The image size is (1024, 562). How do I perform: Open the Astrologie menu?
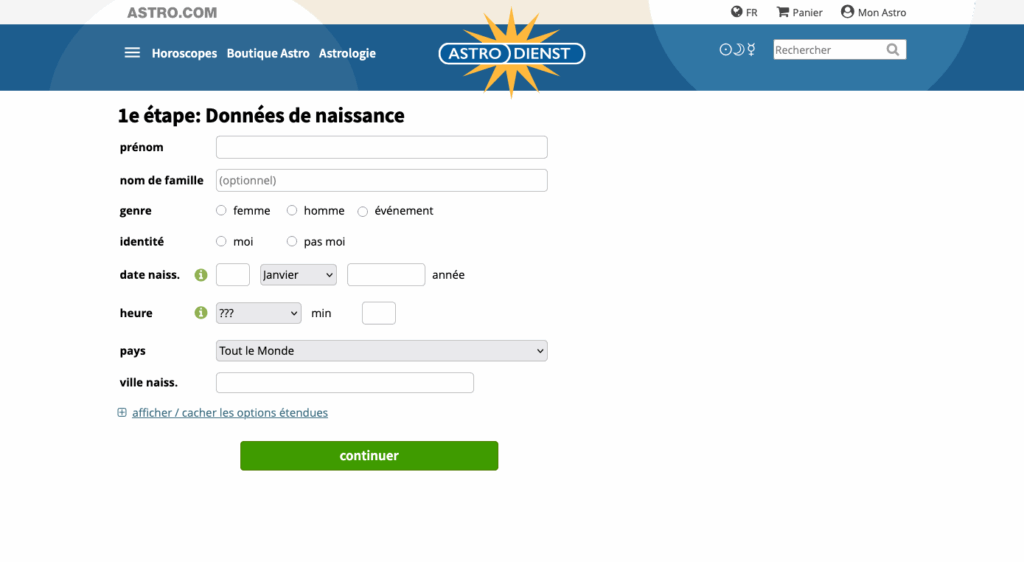coord(347,54)
